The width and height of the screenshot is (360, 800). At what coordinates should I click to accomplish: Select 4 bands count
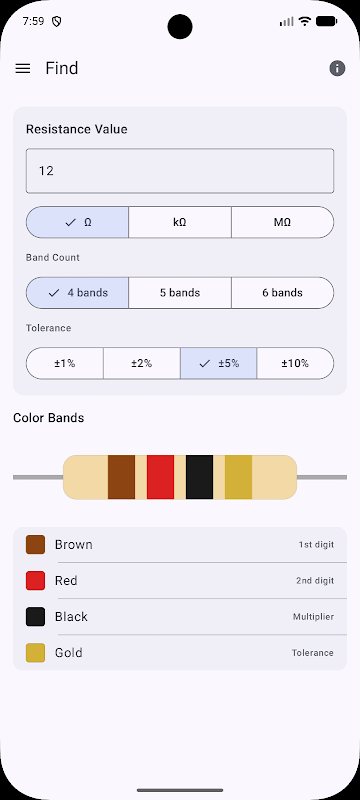[78, 293]
